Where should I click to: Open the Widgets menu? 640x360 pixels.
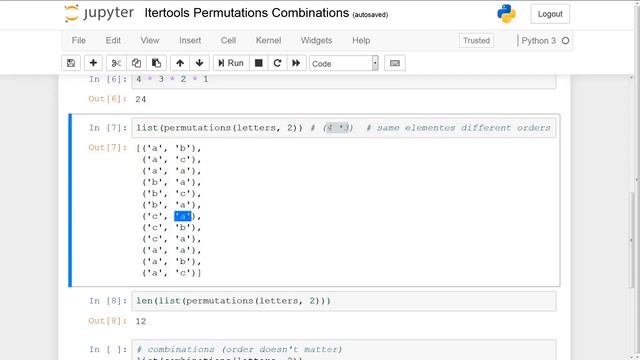pyautogui.click(x=316, y=40)
